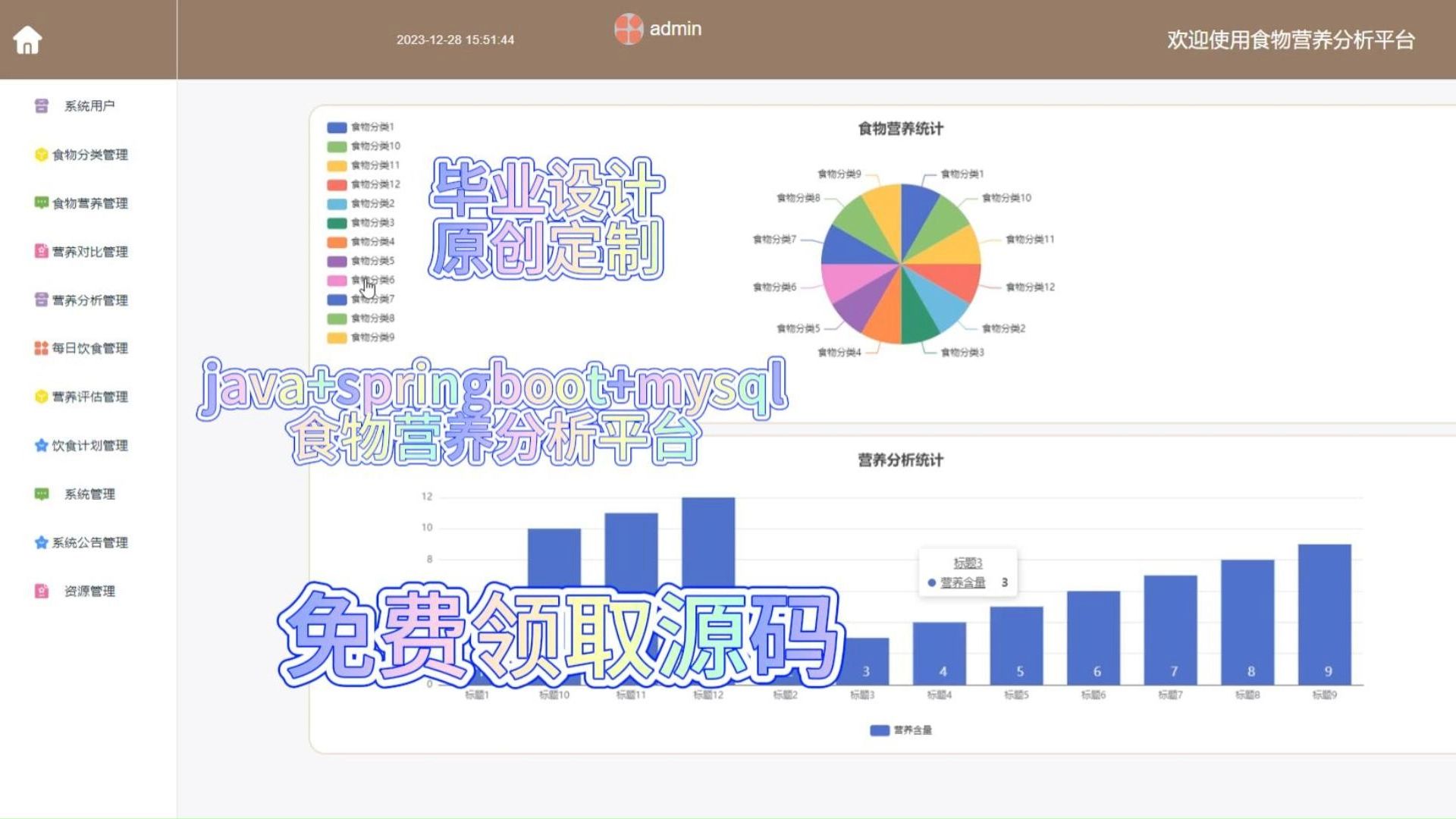The width and height of the screenshot is (1456, 819).
Task: Toggle 食物分类12 legend swatch
Action: (x=337, y=184)
